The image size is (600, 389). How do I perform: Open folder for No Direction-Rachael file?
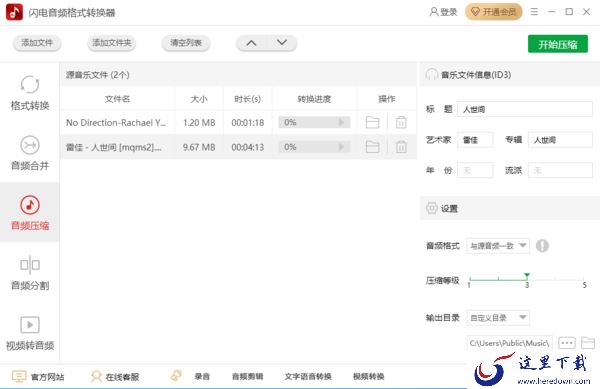point(372,122)
